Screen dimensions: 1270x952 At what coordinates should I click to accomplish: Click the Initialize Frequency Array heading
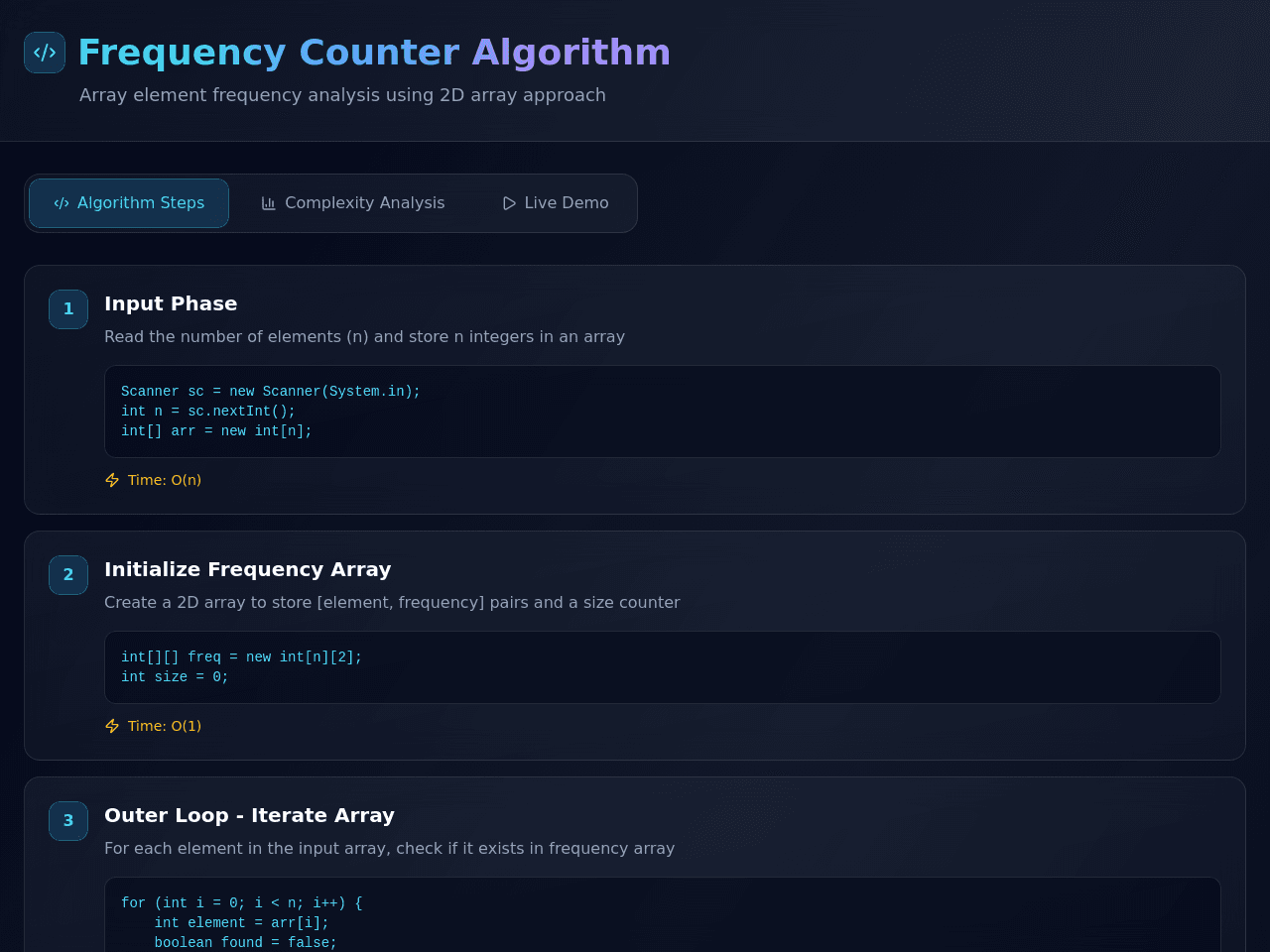pos(248,569)
